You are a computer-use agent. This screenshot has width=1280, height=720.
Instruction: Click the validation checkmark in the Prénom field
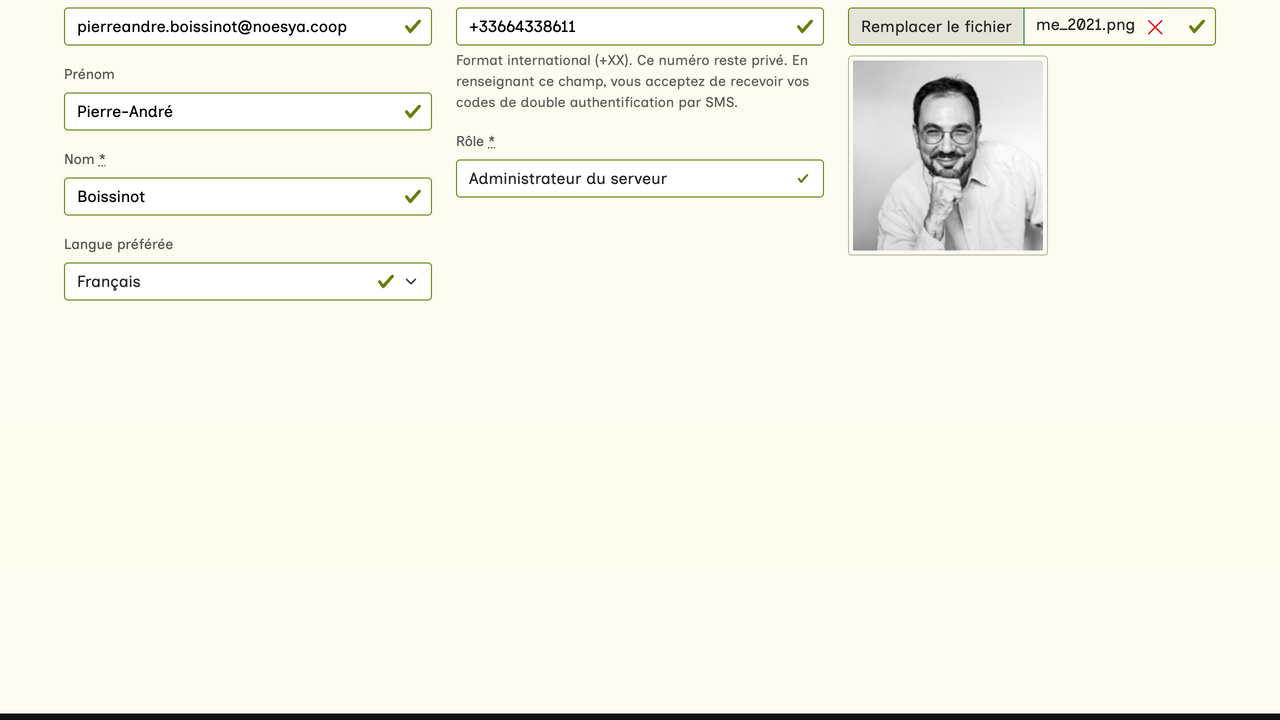click(412, 112)
